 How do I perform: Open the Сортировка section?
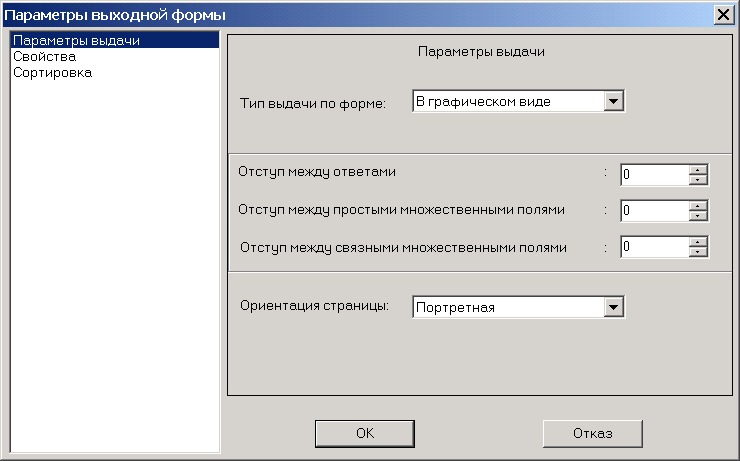pos(52,73)
